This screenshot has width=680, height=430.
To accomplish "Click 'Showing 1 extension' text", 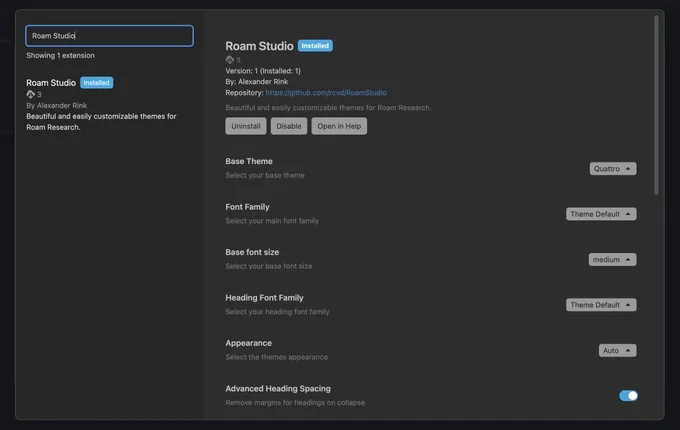I will 60,55.
